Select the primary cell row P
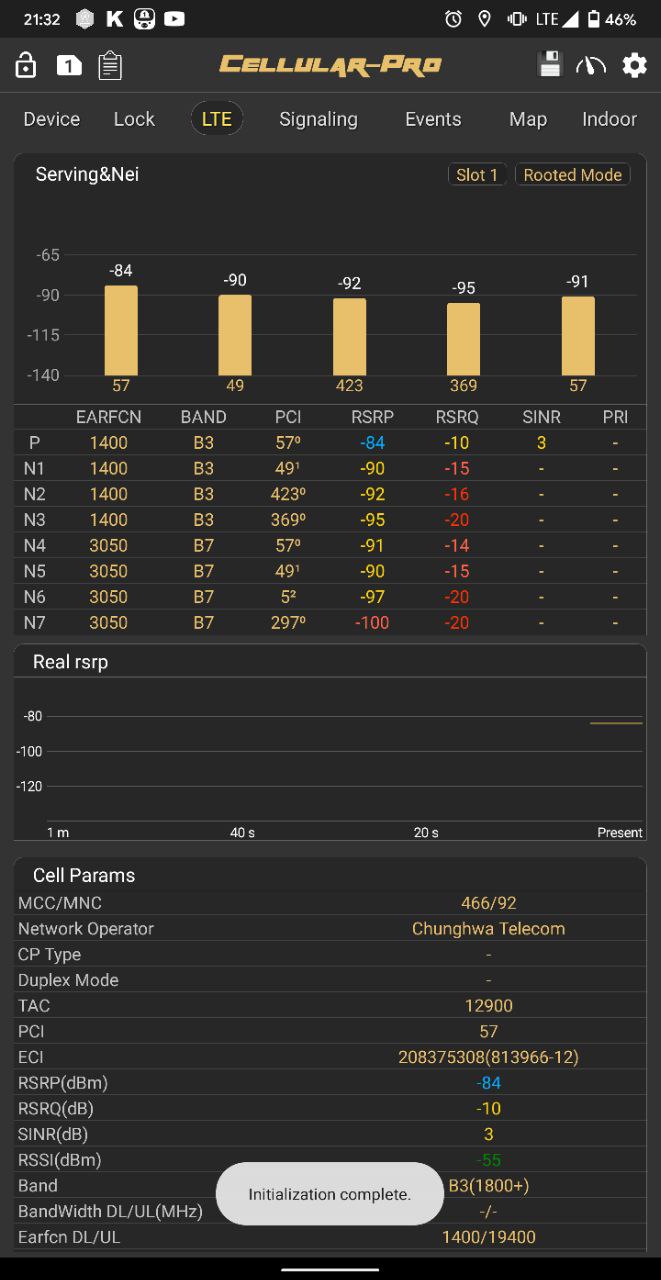Image resolution: width=661 pixels, height=1280 pixels. coord(330,442)
